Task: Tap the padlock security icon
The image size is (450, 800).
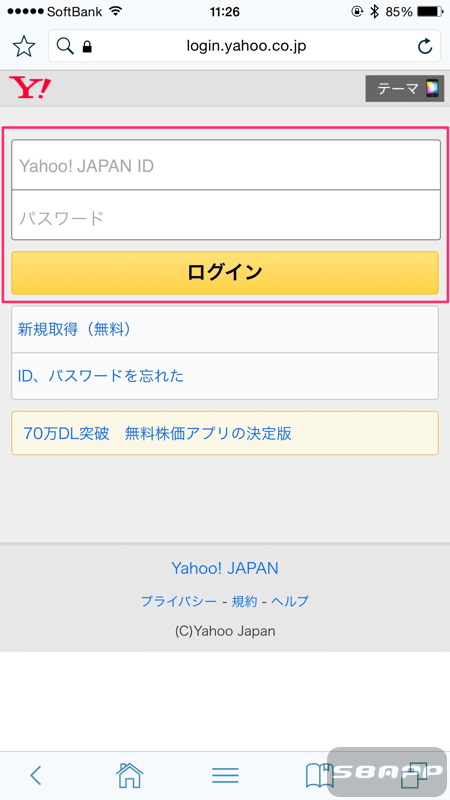Action: point(87,47)
